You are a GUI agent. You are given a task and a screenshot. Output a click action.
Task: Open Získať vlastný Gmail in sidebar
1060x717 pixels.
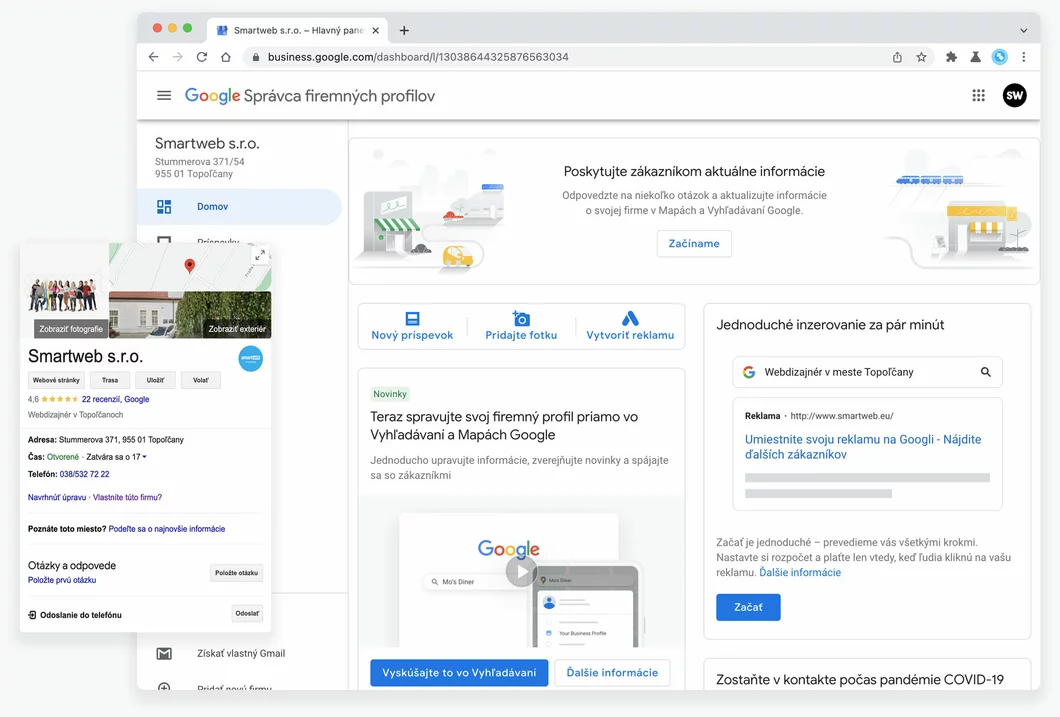241,653
